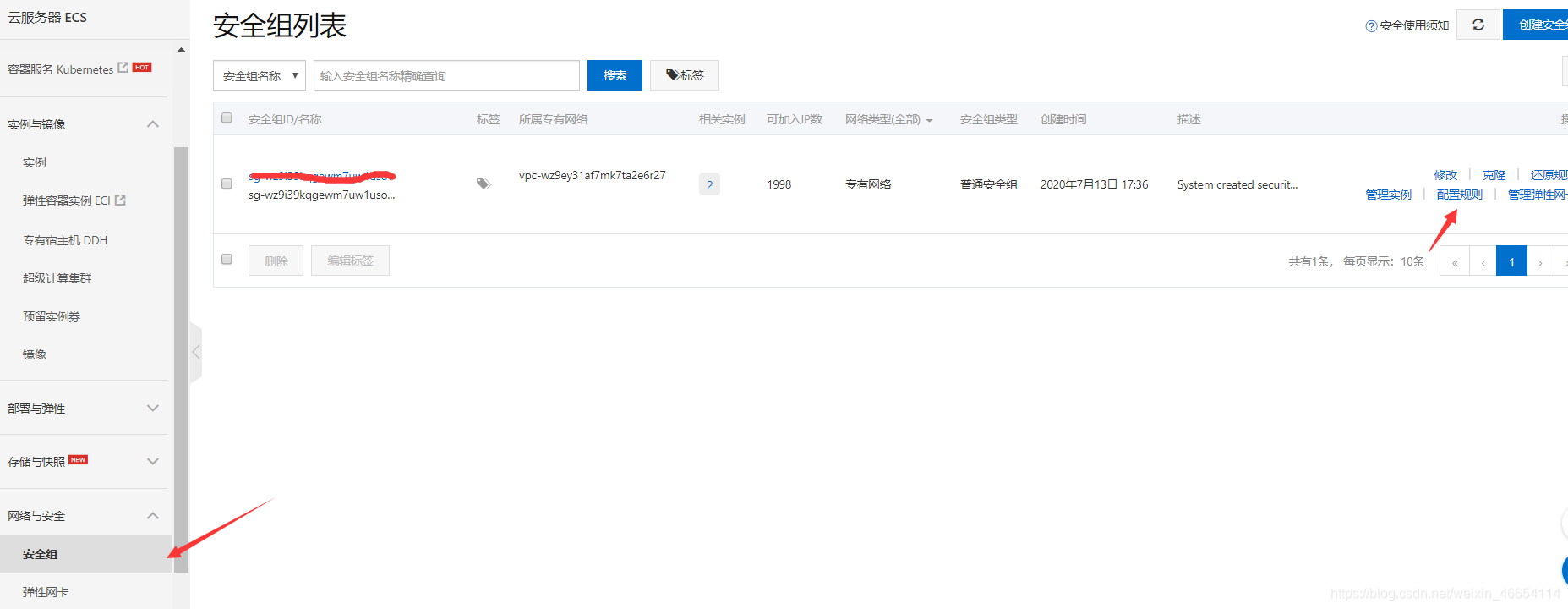Check the sg-wz9i39kqgewm7uw1uso row checkbox
Image resolution: width=1568 pixels, height=609 pixels.
[227, 184]
